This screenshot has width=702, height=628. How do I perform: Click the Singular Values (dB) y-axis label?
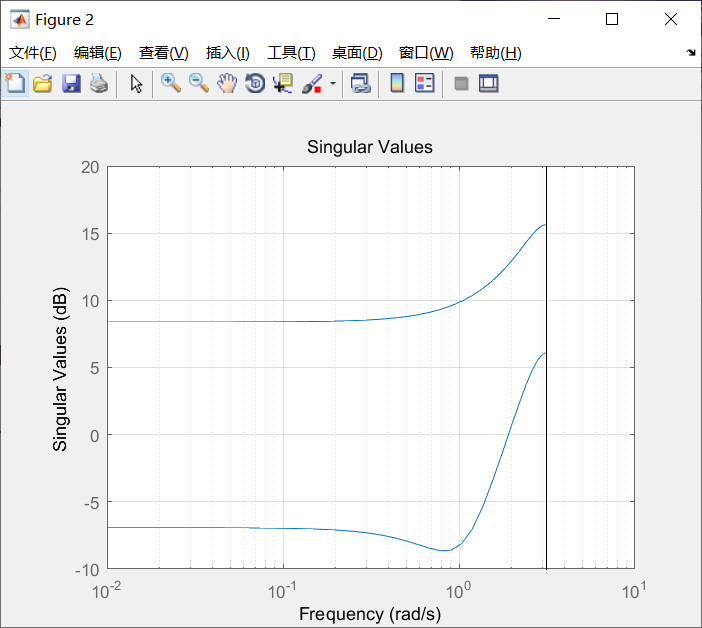60,369
